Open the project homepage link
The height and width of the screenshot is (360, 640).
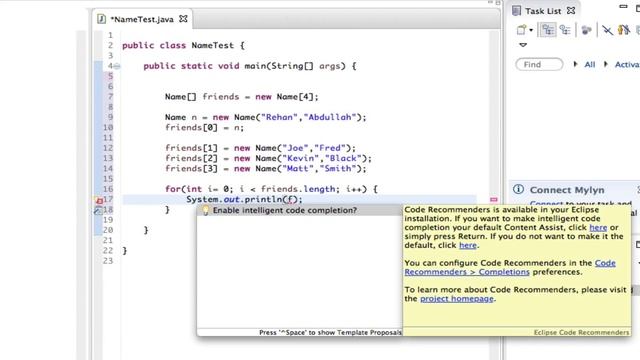pyautogui.click(x=457, y=299)
